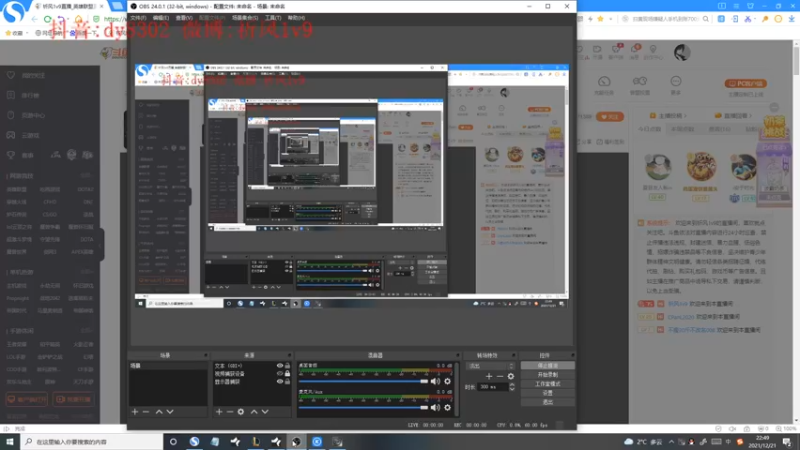The height and width of the screenshot is (450, 800).
Task: Open desktop audio settings gear in mixer
Action: 447,381
